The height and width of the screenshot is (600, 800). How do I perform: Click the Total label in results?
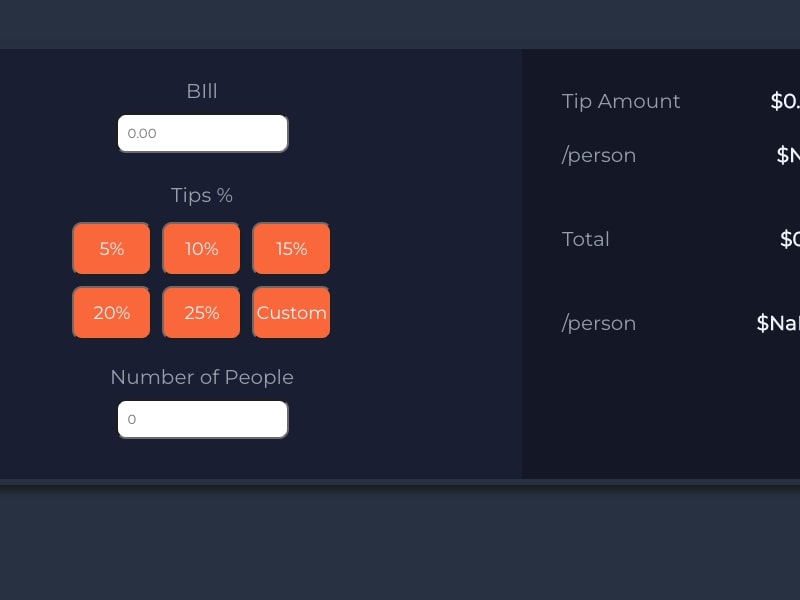586,239
